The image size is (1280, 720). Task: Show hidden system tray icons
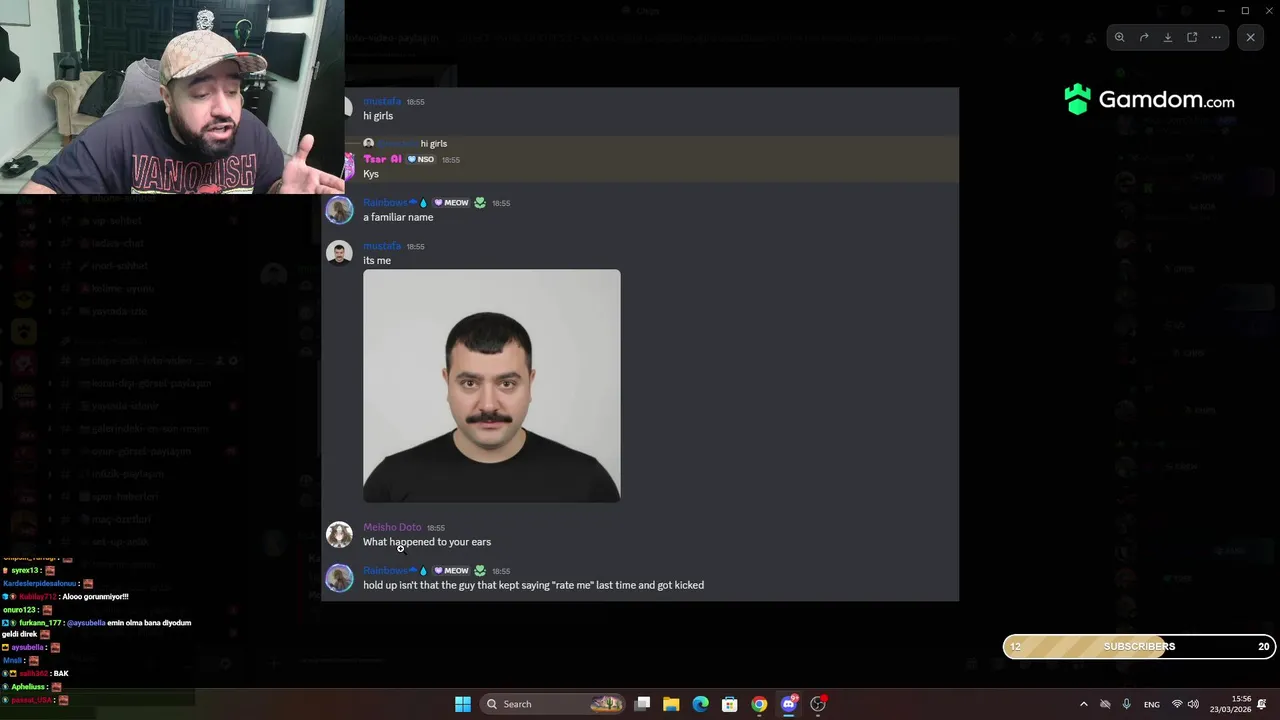click(x=1083, y=704)
